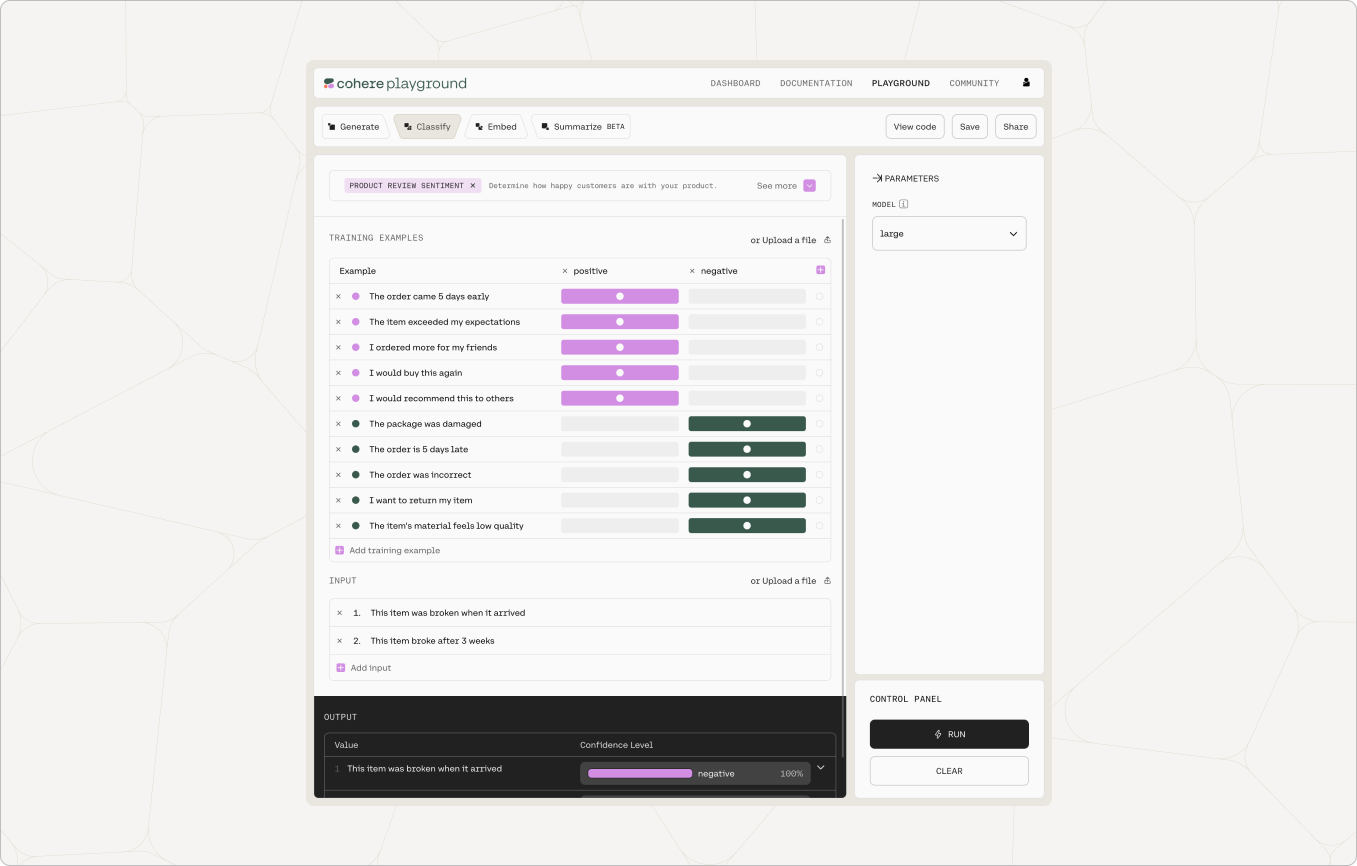
Task: Click the parameters panel collapse arrow icon
Action: 877,178
